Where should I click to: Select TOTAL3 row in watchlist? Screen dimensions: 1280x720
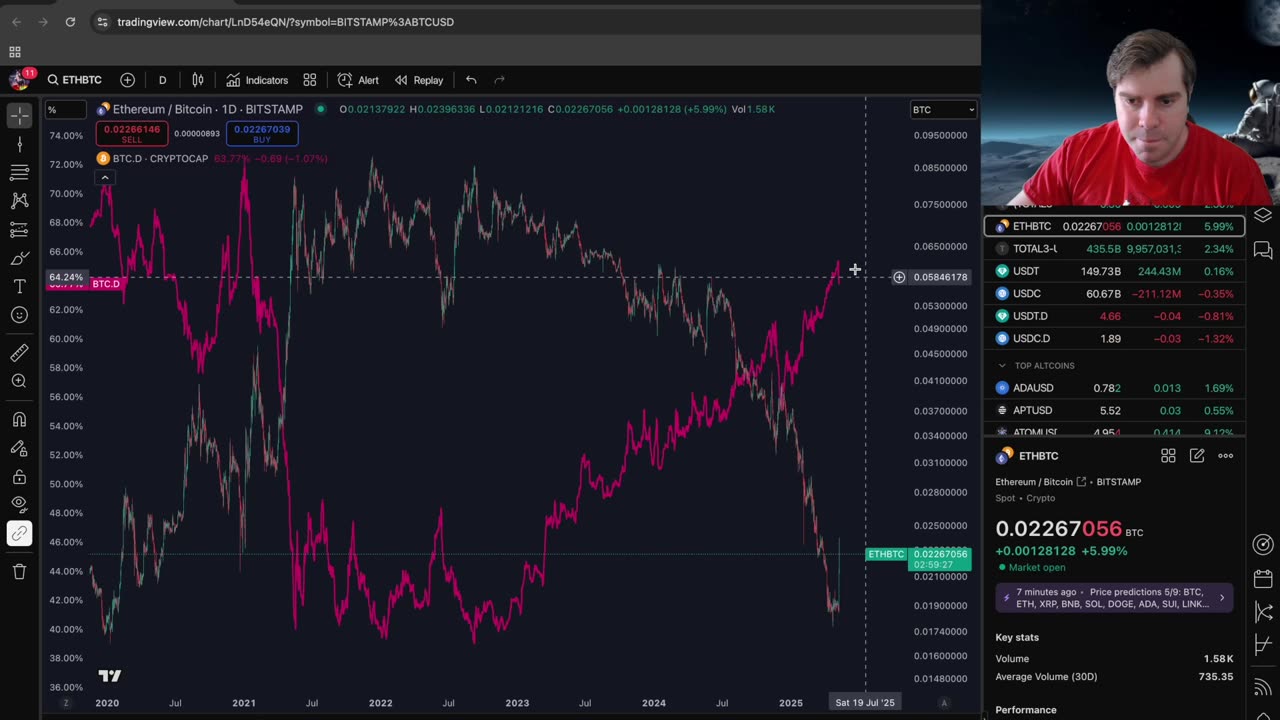(1114, 248)
